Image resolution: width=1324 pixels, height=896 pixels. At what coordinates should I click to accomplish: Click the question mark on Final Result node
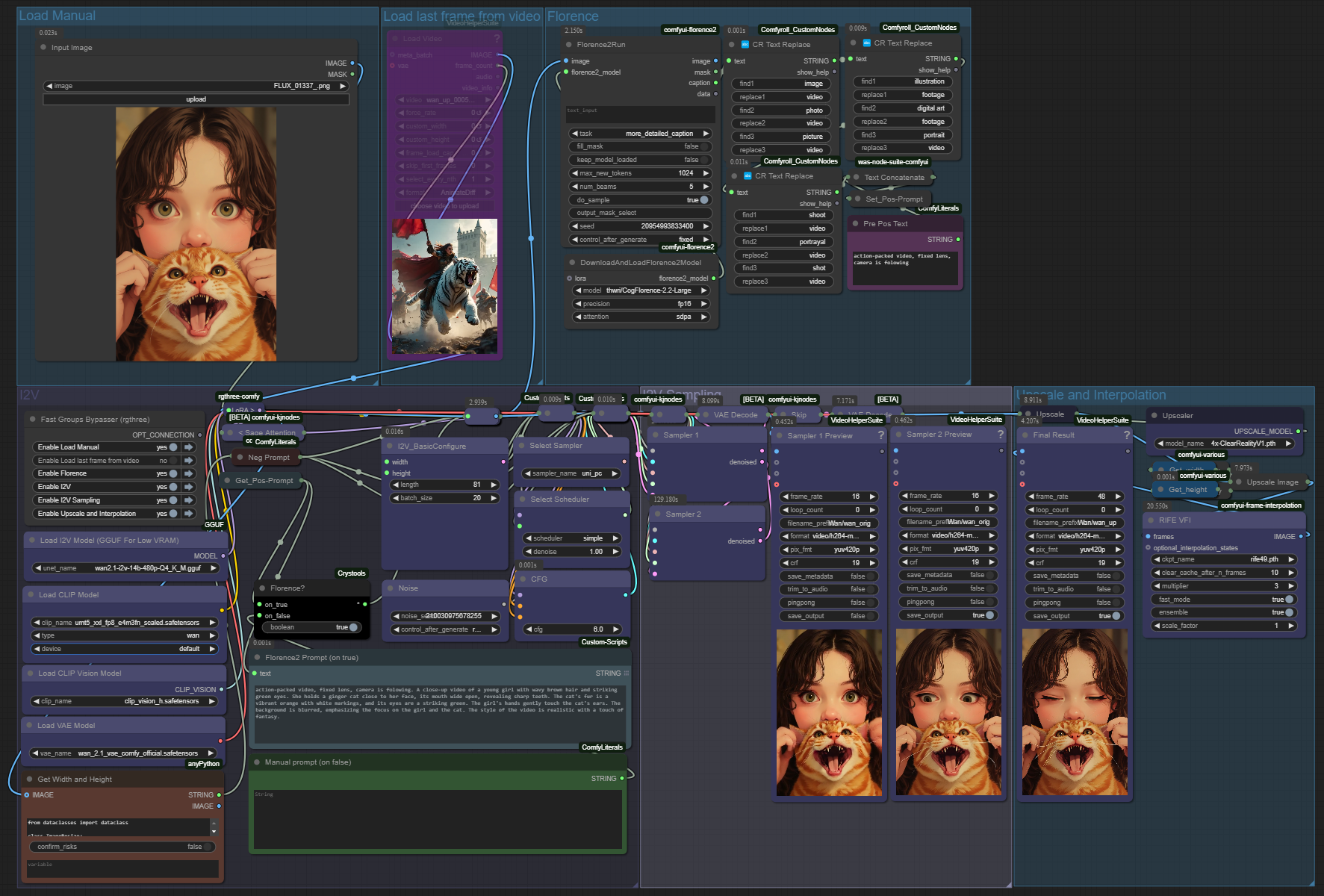click(x=1127, y=435)
